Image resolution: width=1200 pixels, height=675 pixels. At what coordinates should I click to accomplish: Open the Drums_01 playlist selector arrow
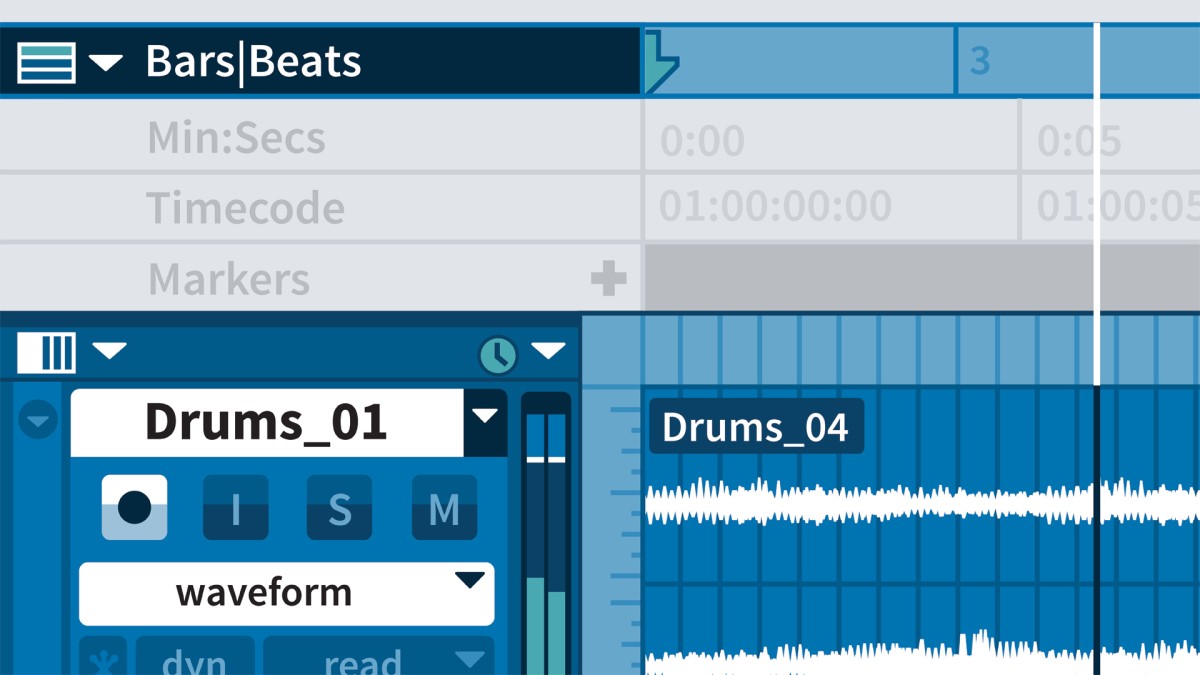(486, 423)
